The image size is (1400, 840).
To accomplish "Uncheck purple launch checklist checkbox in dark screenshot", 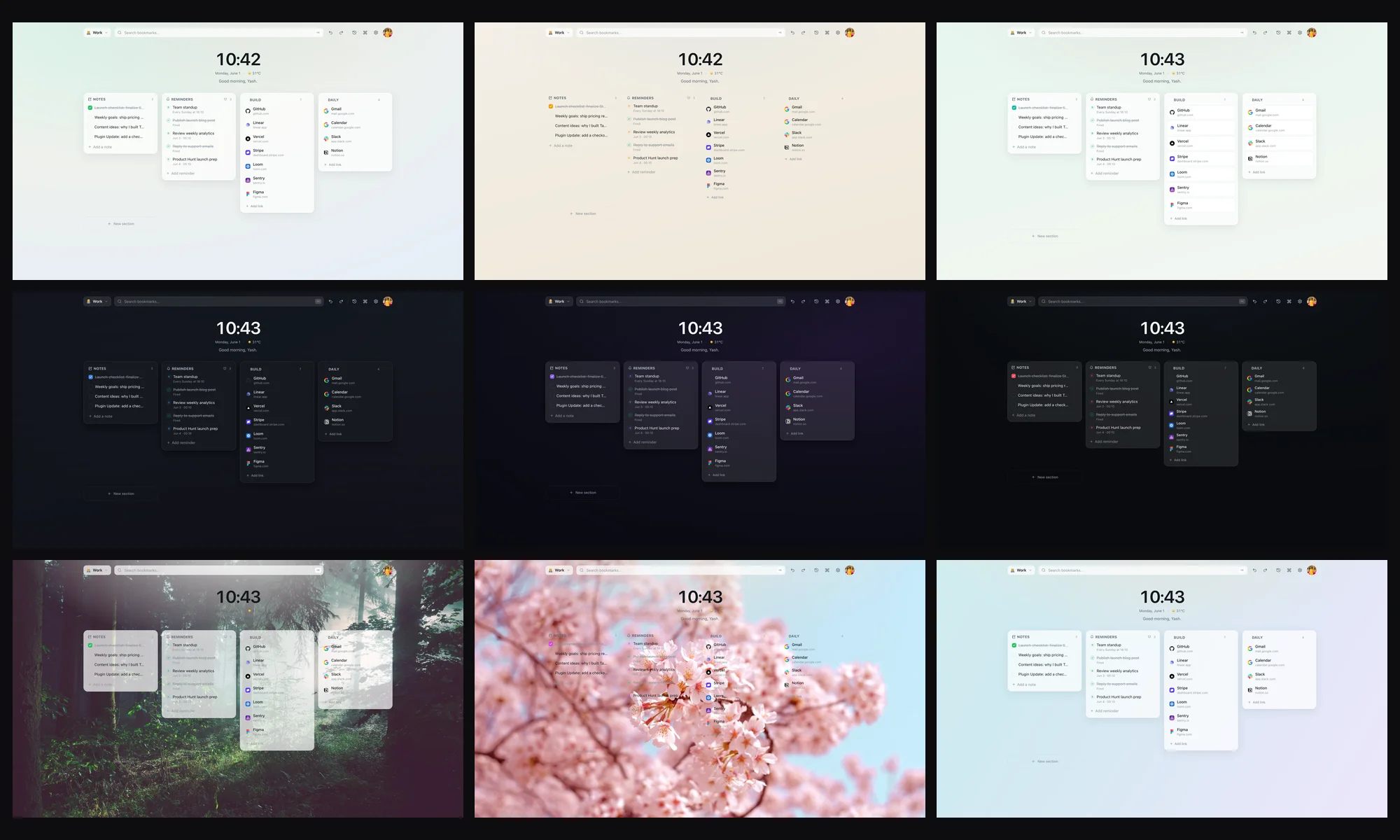I will [x=552, y=377].
